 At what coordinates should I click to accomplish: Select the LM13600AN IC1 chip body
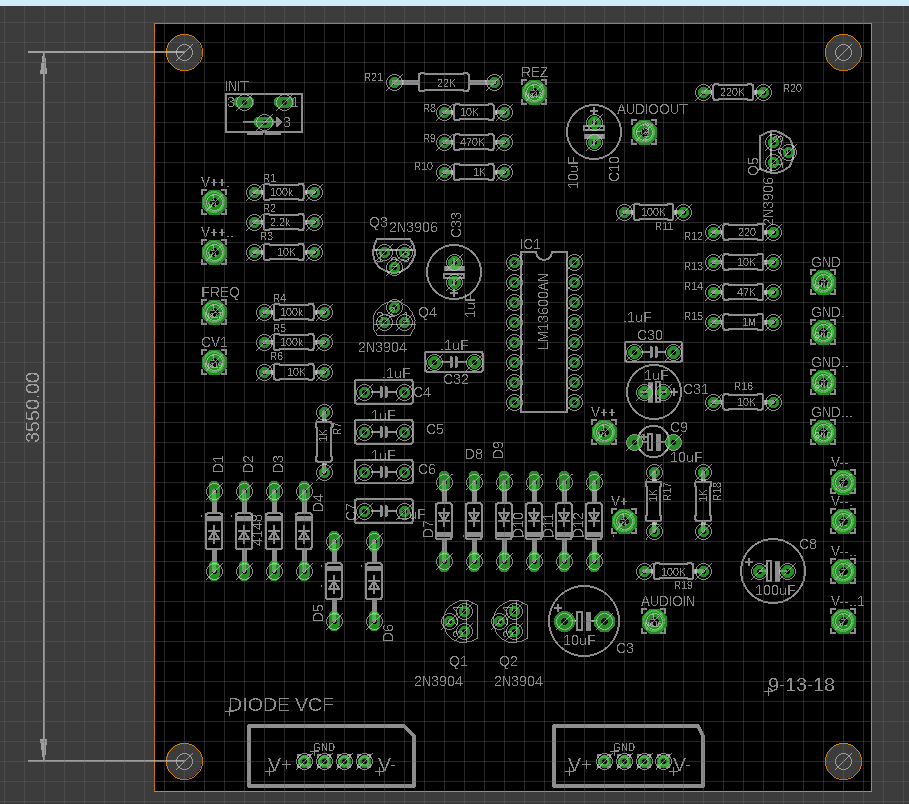(543, 330)
